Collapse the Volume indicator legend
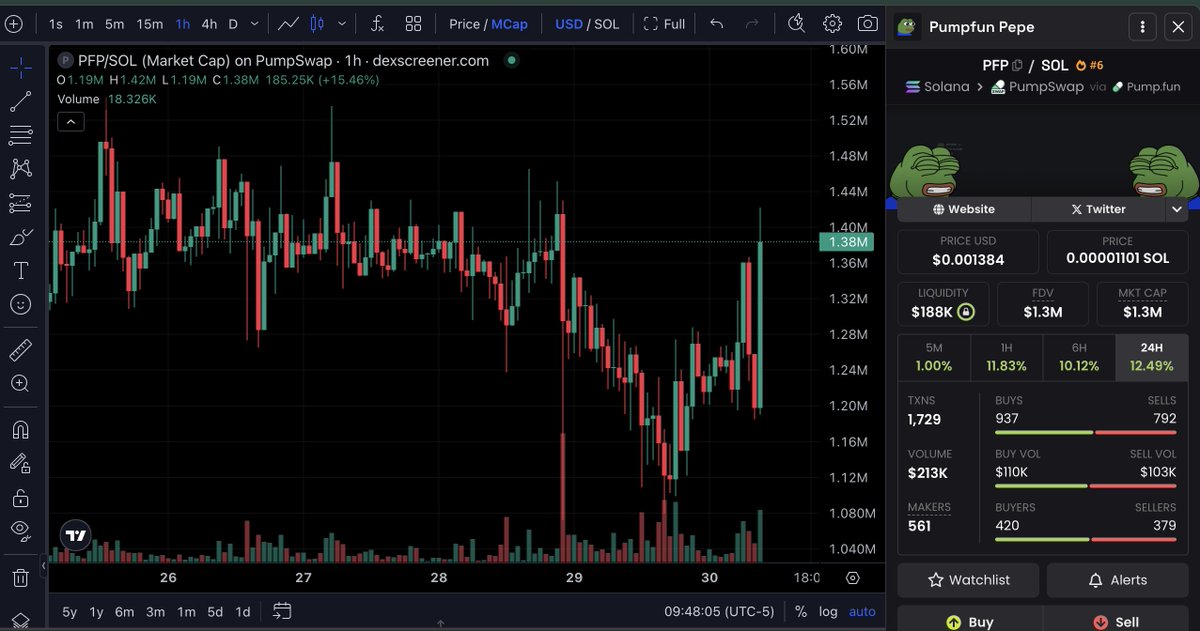Viewport: 1200px width, 631px height. click(x=71, y=122)
